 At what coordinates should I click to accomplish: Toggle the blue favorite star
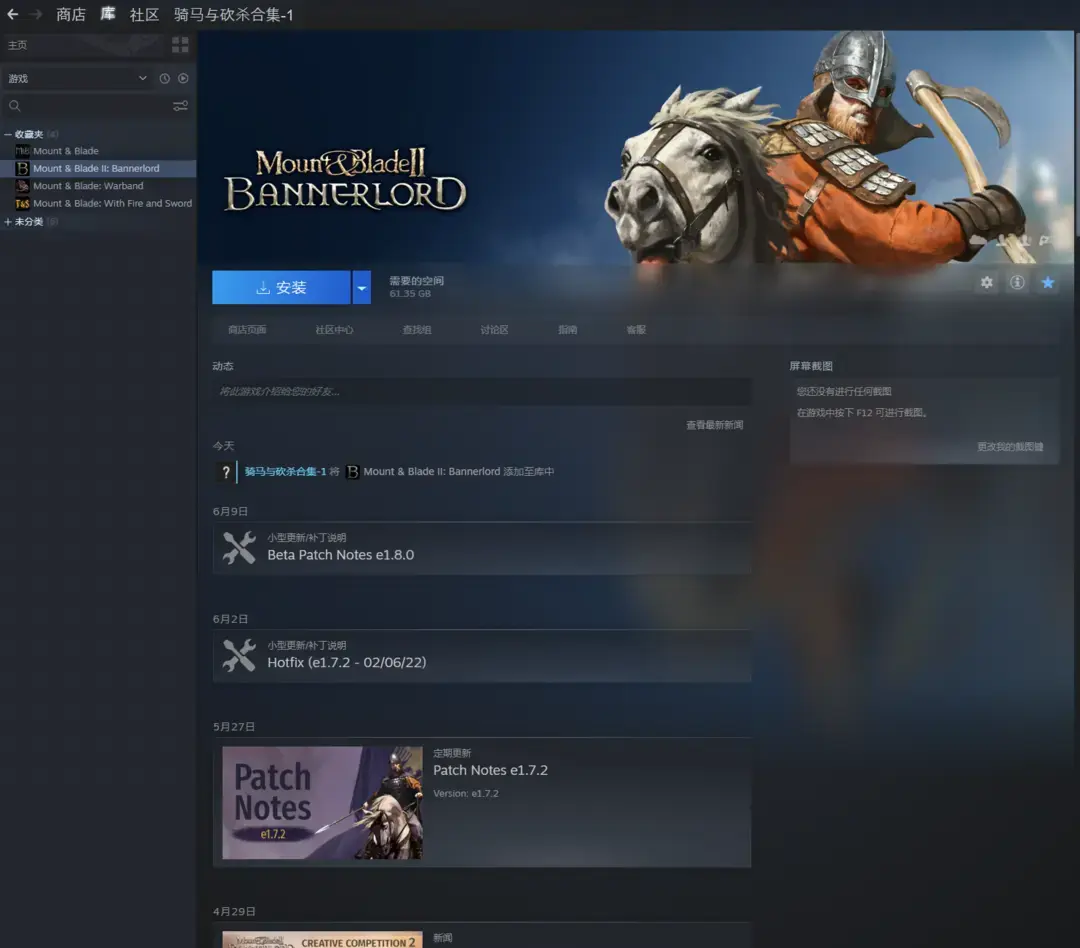[x=1048, y=282]
